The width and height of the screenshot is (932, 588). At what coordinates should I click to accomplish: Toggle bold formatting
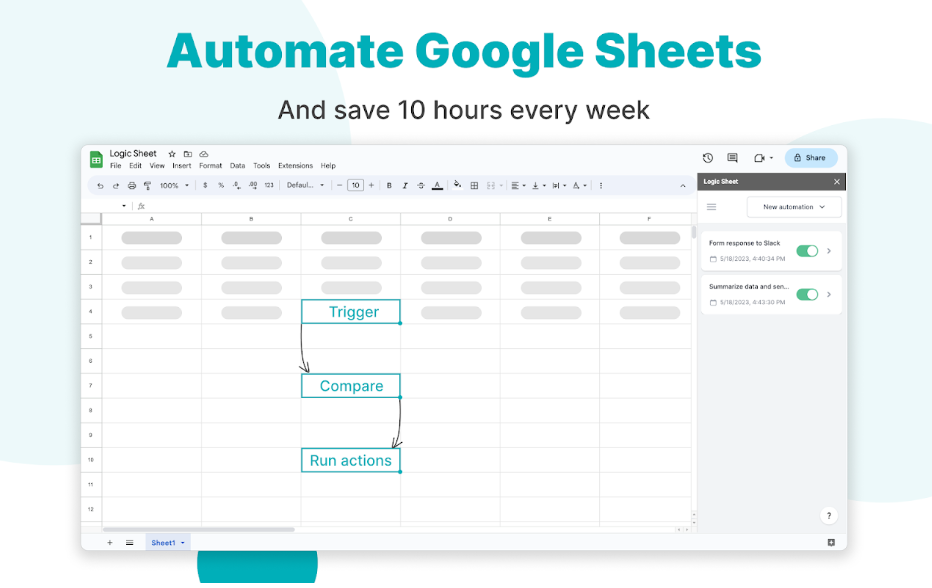[389, 185]
